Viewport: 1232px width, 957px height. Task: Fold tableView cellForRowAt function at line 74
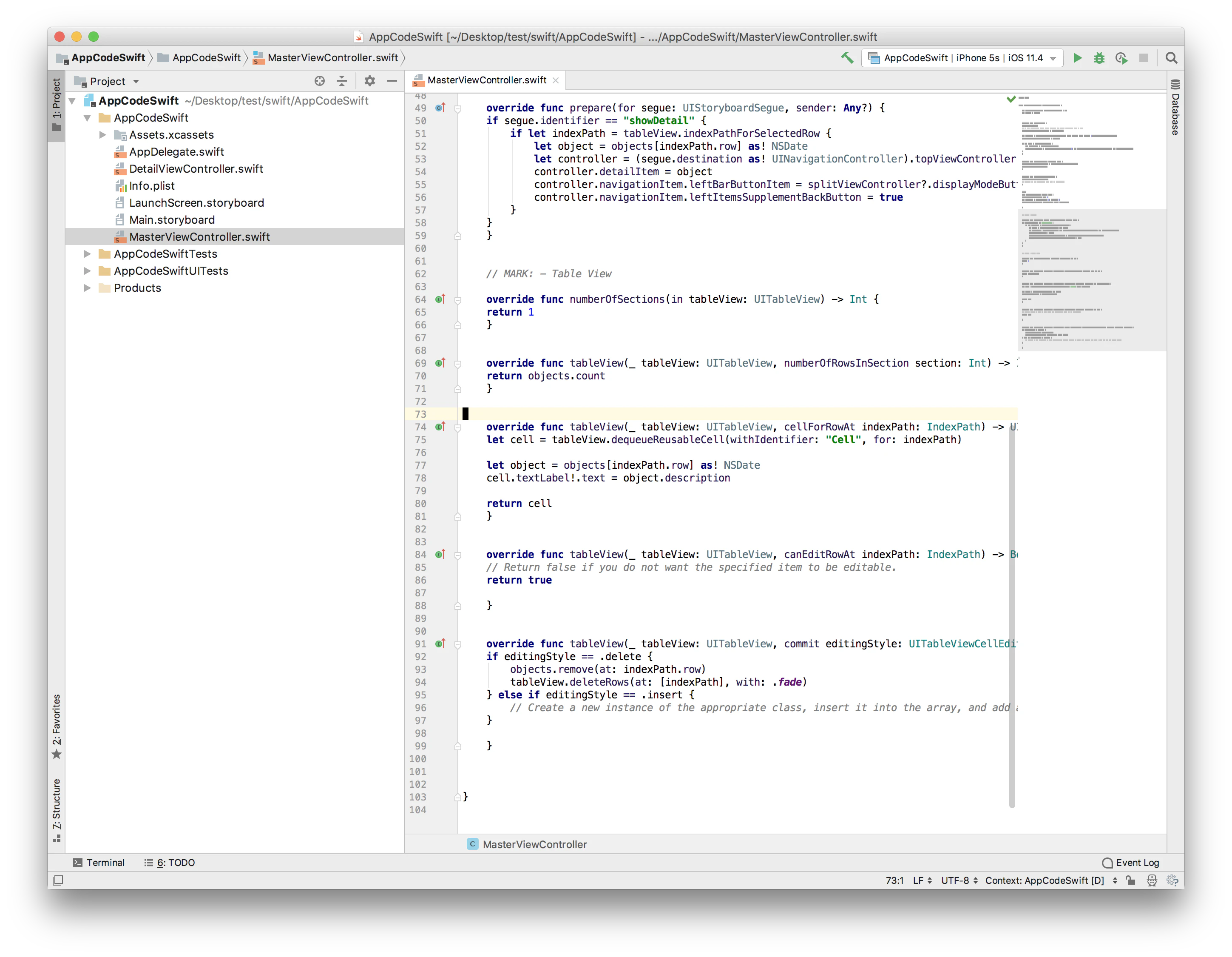(458, 428)
